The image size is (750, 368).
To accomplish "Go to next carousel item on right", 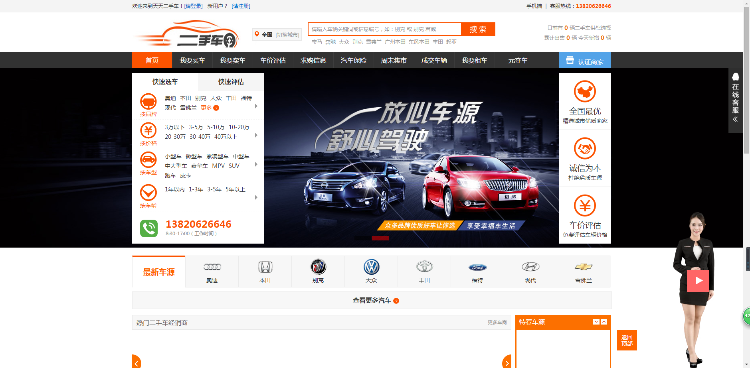I will tap(507, 362).
